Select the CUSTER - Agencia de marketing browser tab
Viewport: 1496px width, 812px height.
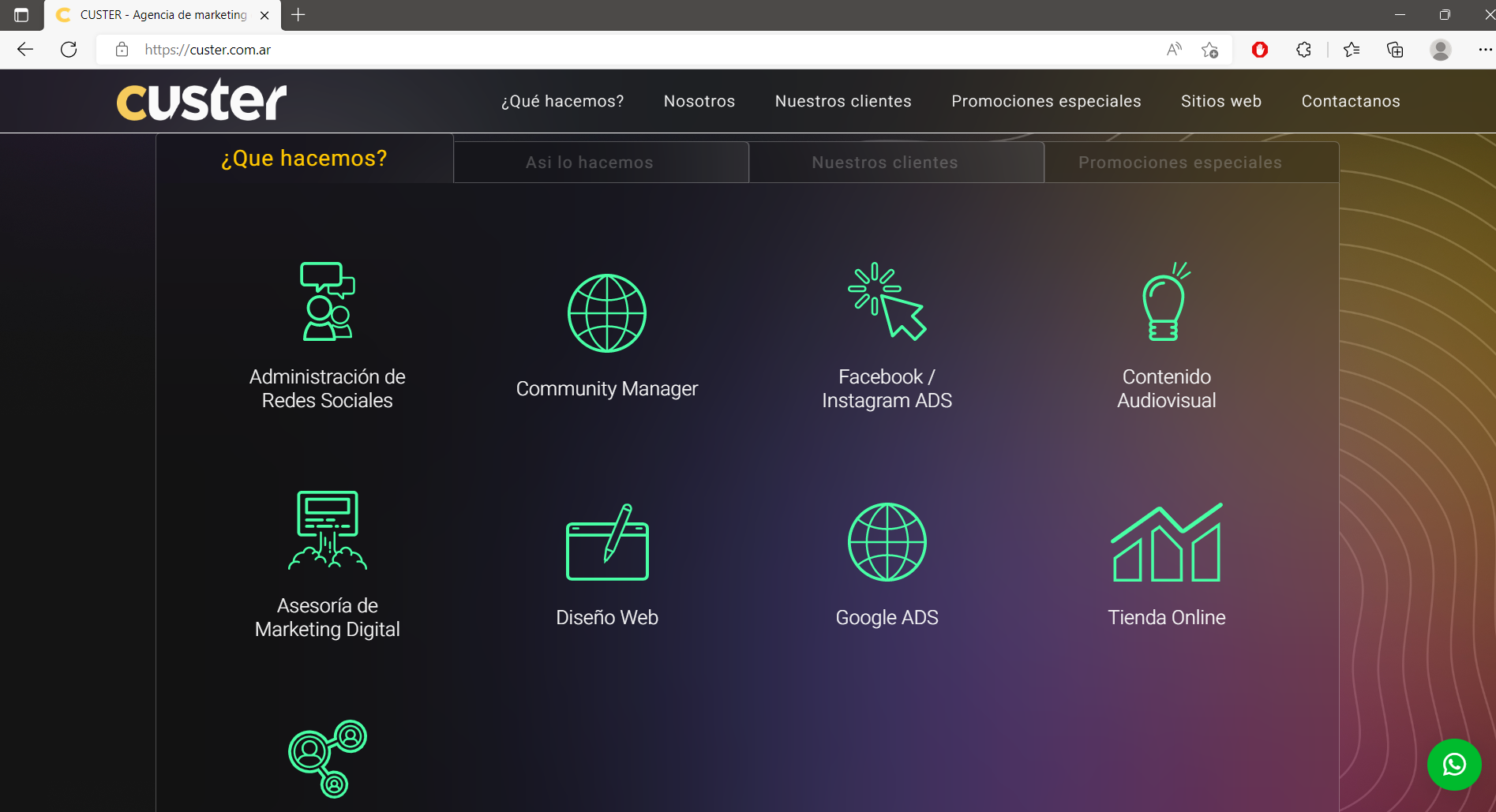point(163,15)
